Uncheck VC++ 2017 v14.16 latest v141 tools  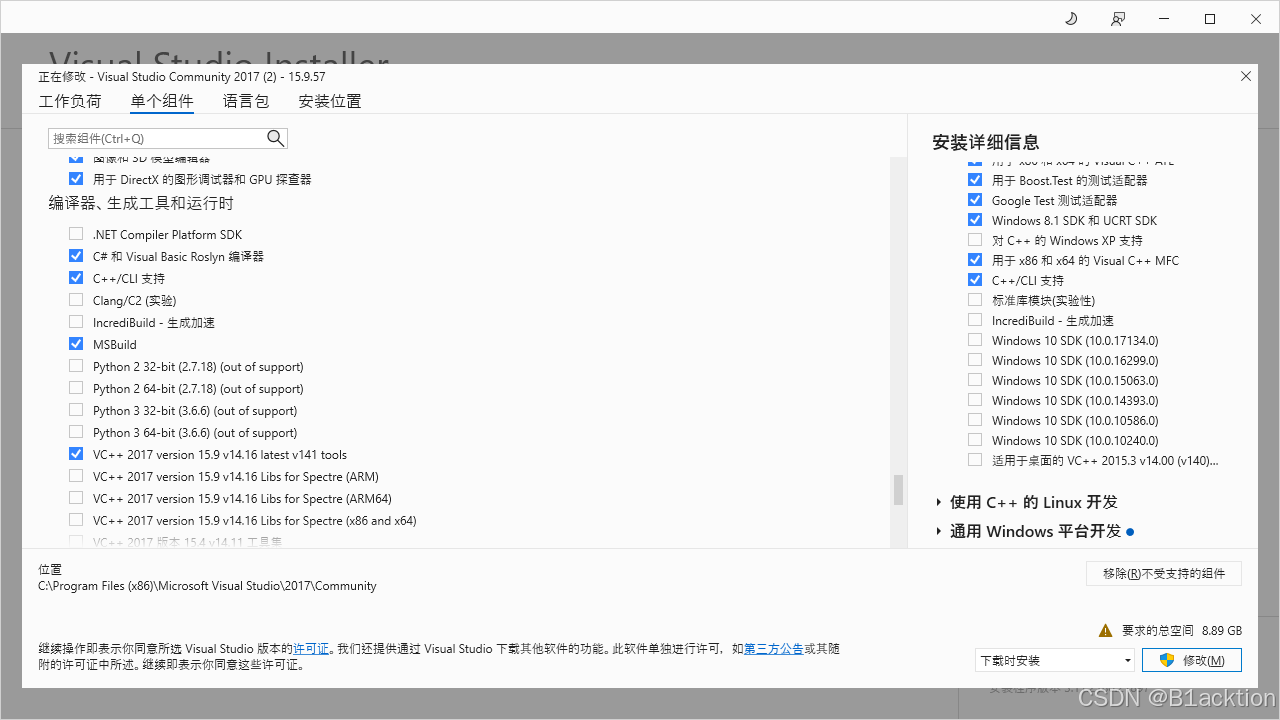coord(76,454)
